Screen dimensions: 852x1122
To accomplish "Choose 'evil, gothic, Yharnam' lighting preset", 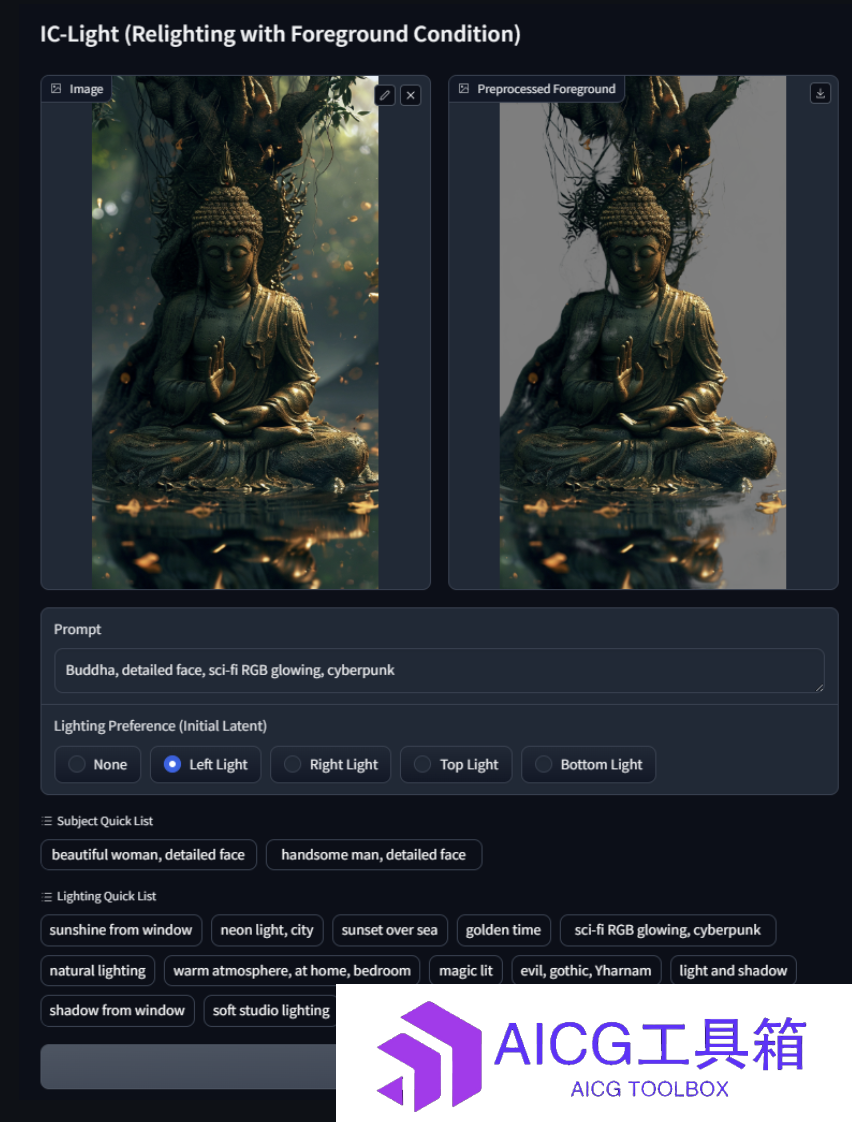I will pos(586,971).
